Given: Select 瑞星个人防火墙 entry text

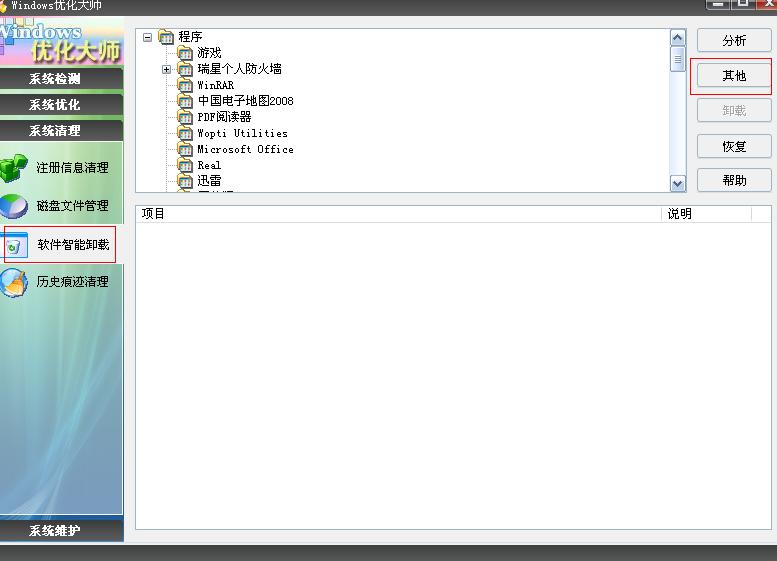Looking at the screenshot, I should pyautogui.click(x=239, y=69).
